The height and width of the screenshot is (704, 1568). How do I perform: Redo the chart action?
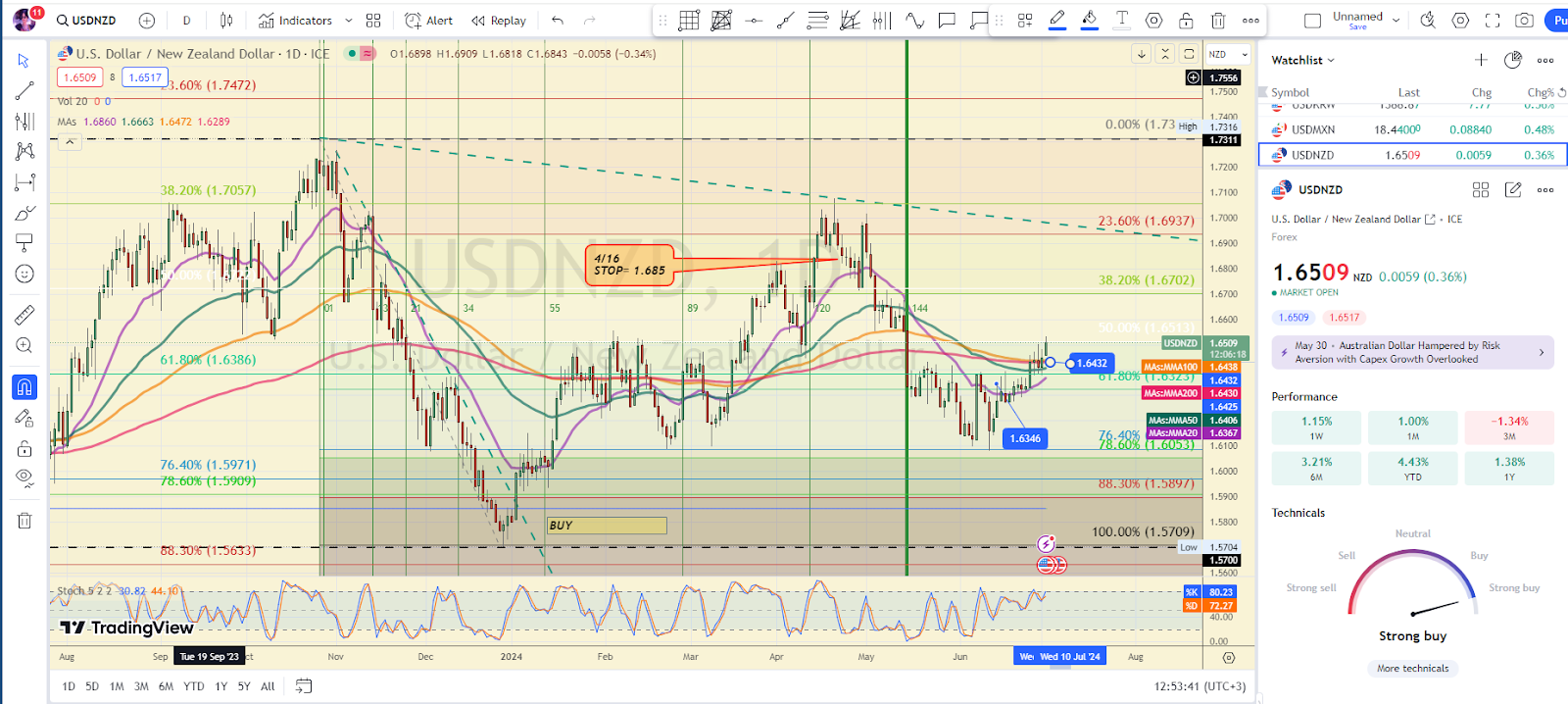589,21
